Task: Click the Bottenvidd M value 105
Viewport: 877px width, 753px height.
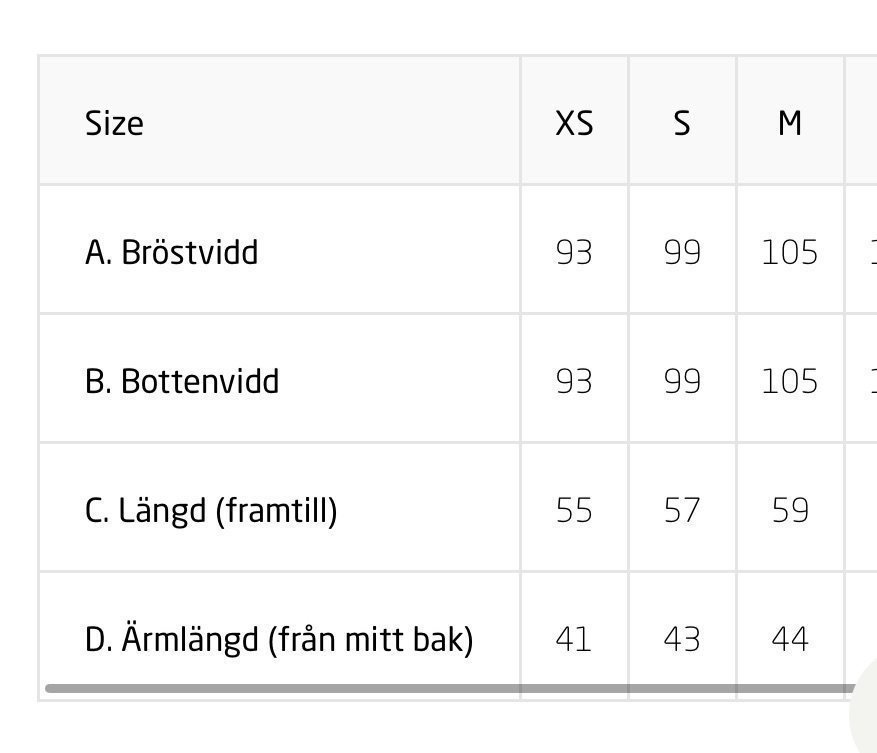Action: pos(790,381)
